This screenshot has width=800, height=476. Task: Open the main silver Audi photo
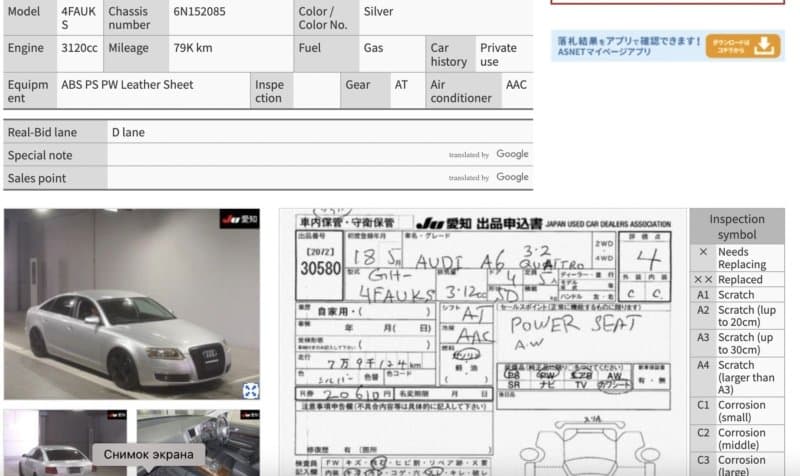click(x=132, y=304)
